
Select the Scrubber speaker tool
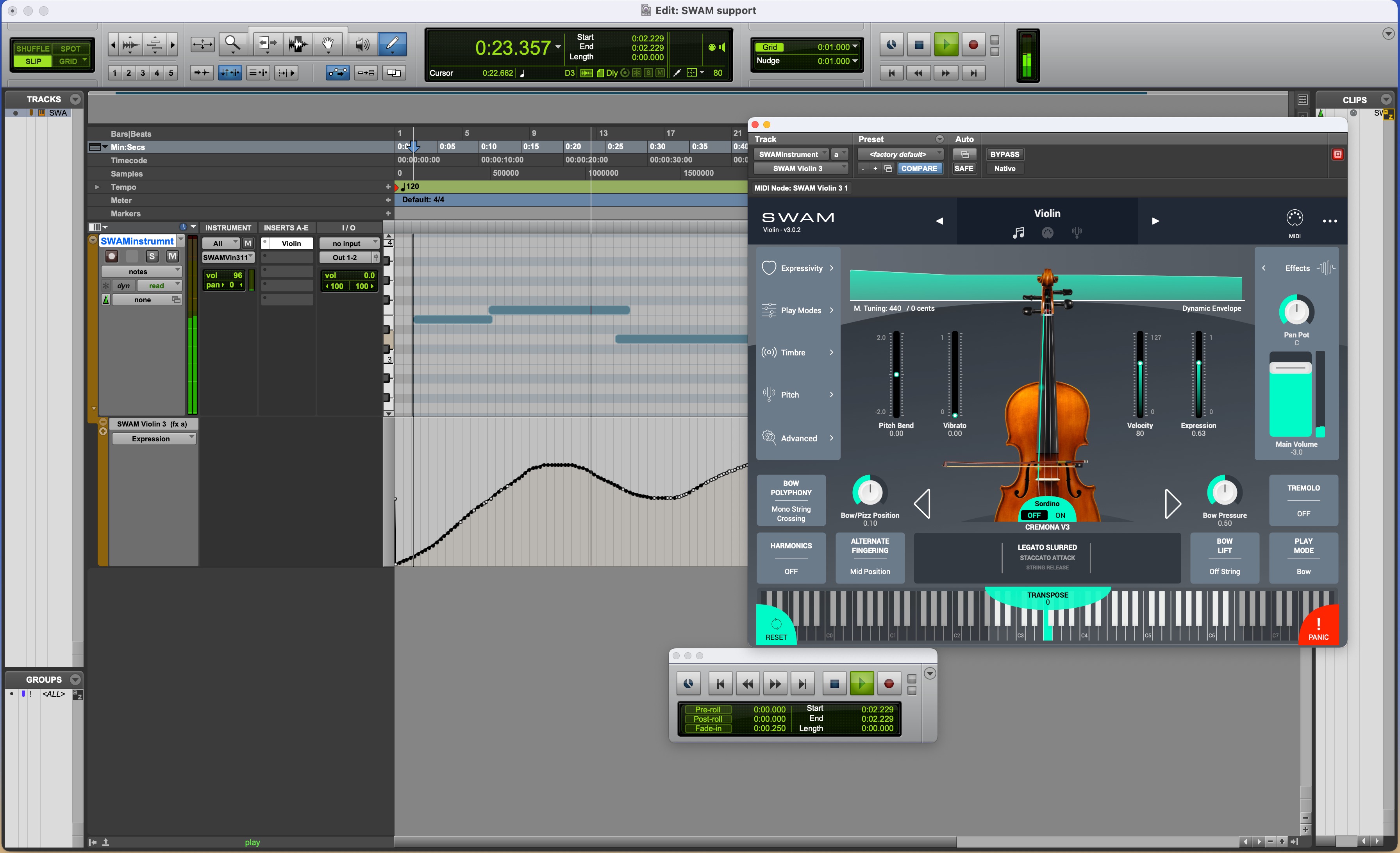[x=362, y=44]
